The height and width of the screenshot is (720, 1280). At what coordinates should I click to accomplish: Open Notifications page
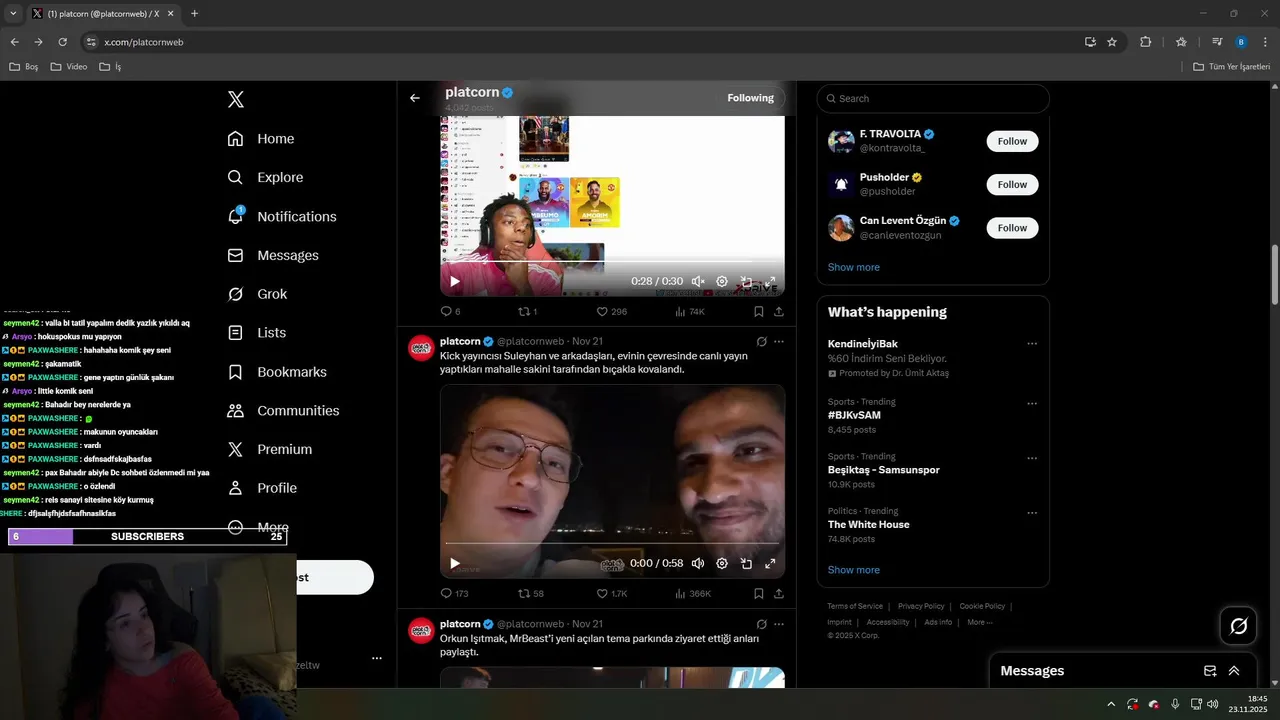coord(282,216)
